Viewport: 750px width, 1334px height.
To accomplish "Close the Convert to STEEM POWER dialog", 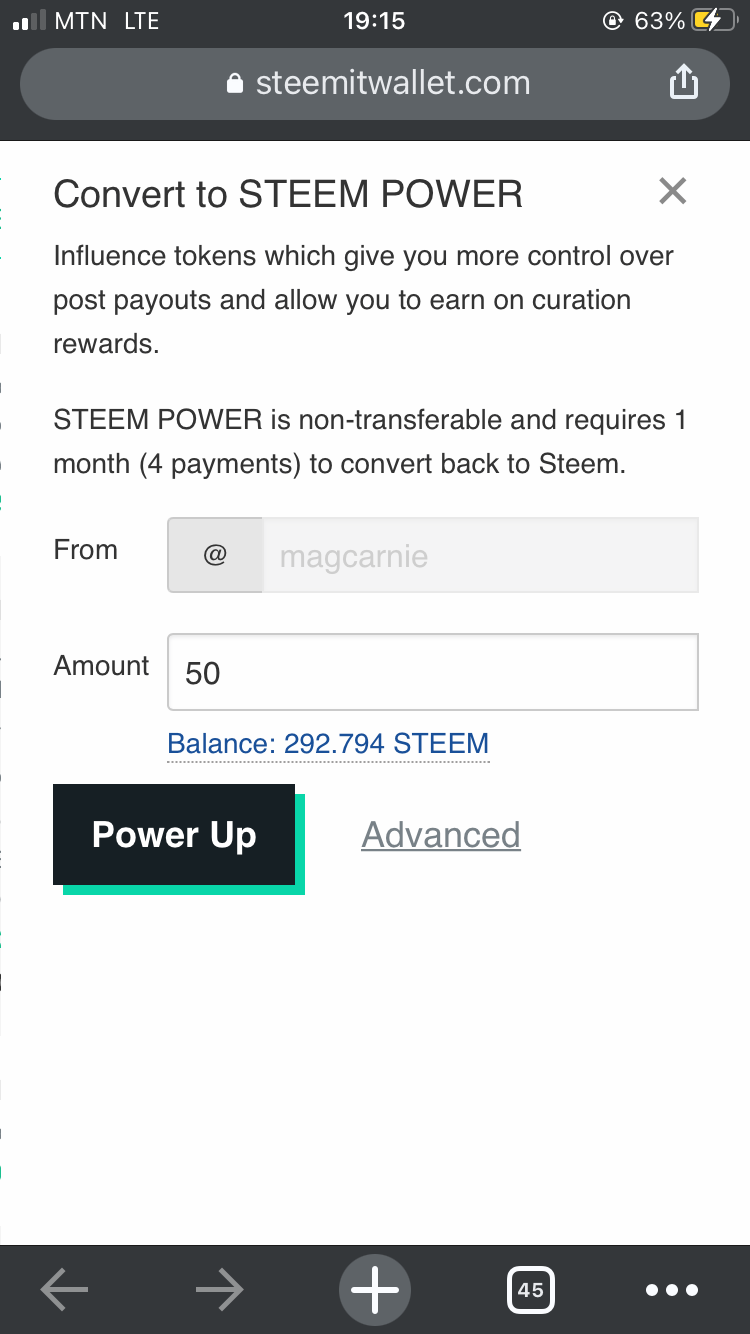I will coord(673,191).
